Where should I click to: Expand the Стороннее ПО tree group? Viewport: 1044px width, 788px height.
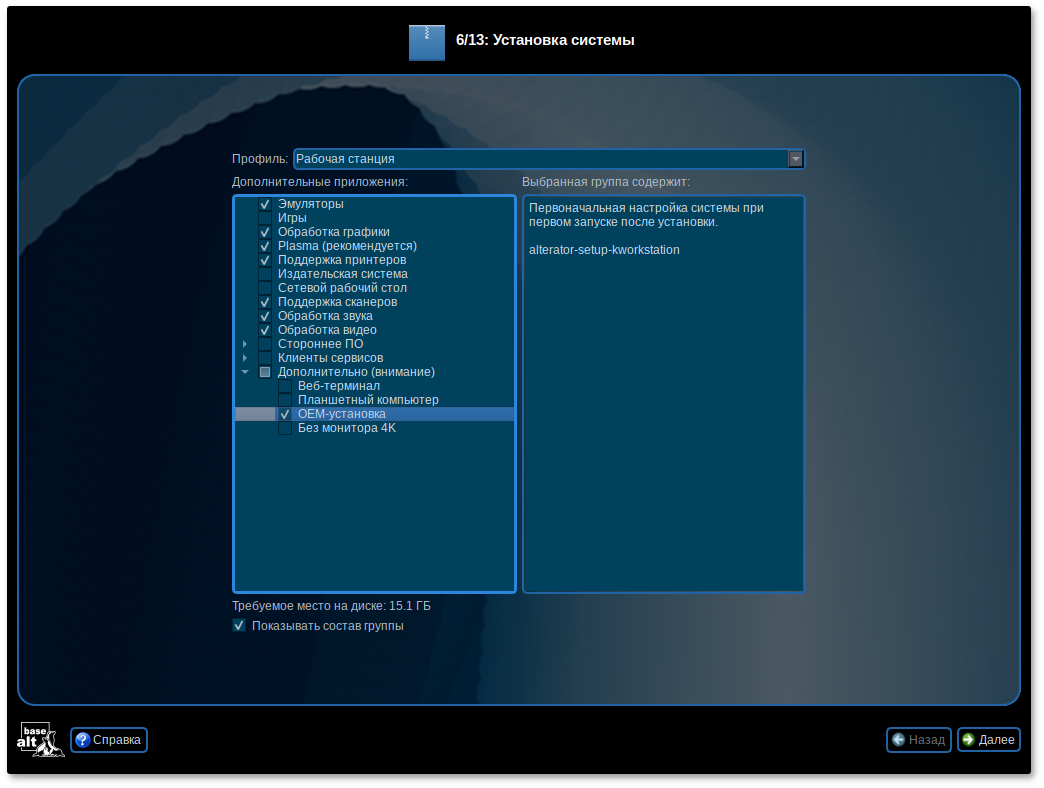(x=245, y=344)
